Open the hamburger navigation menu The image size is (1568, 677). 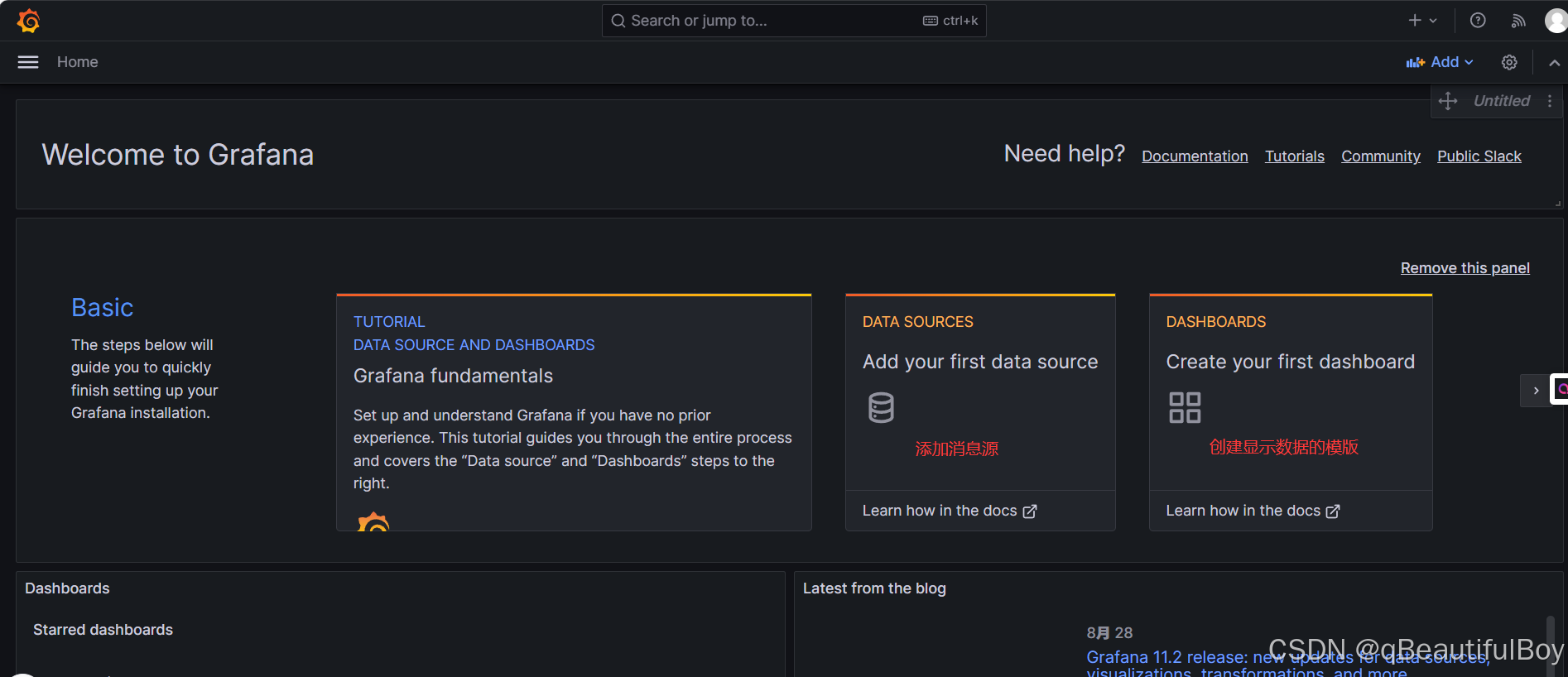pos(28,62)
